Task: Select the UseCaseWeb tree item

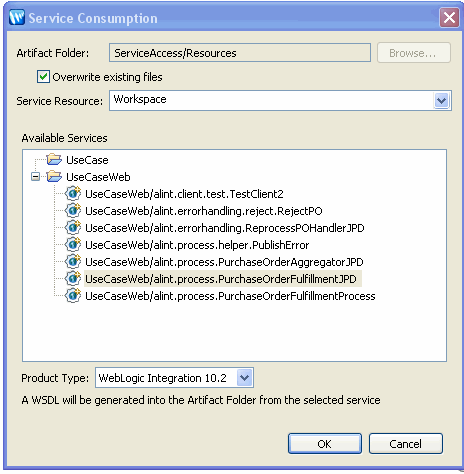Action: tap(98, 177)
